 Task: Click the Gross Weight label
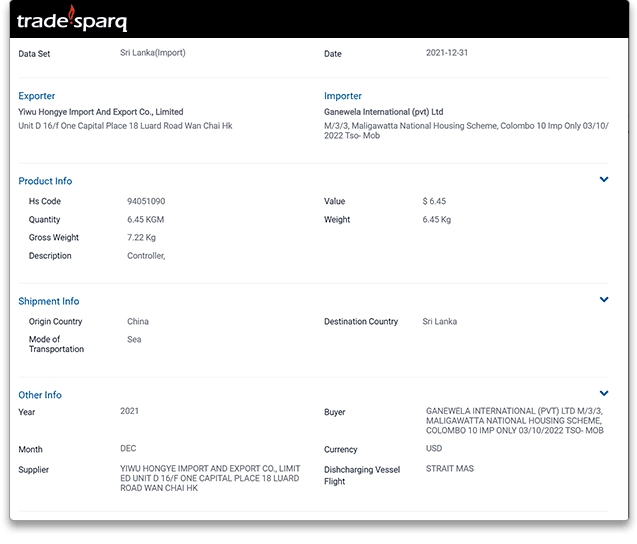pyautogui.click(x=54, y=237)
